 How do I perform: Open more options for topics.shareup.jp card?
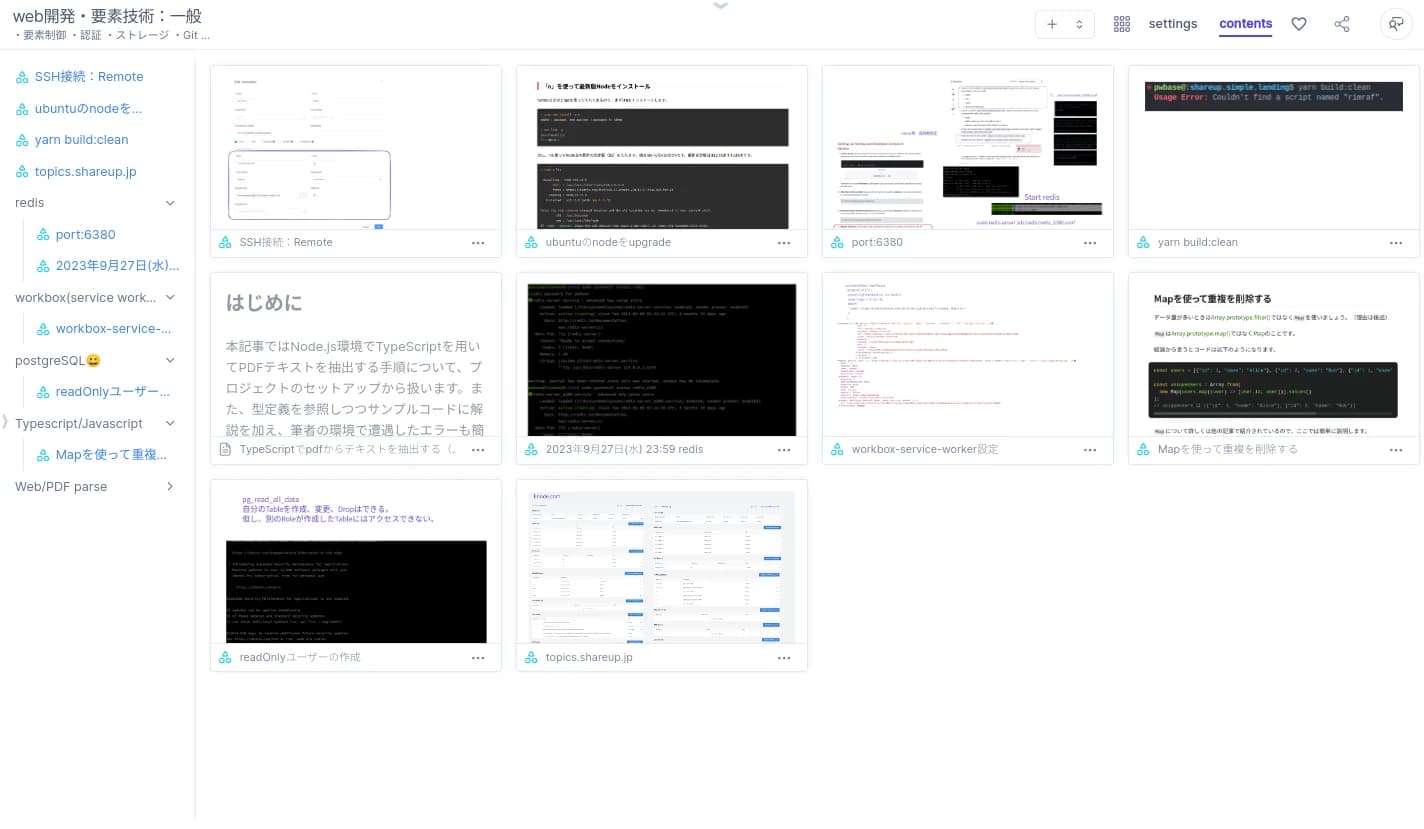point(784,658)
